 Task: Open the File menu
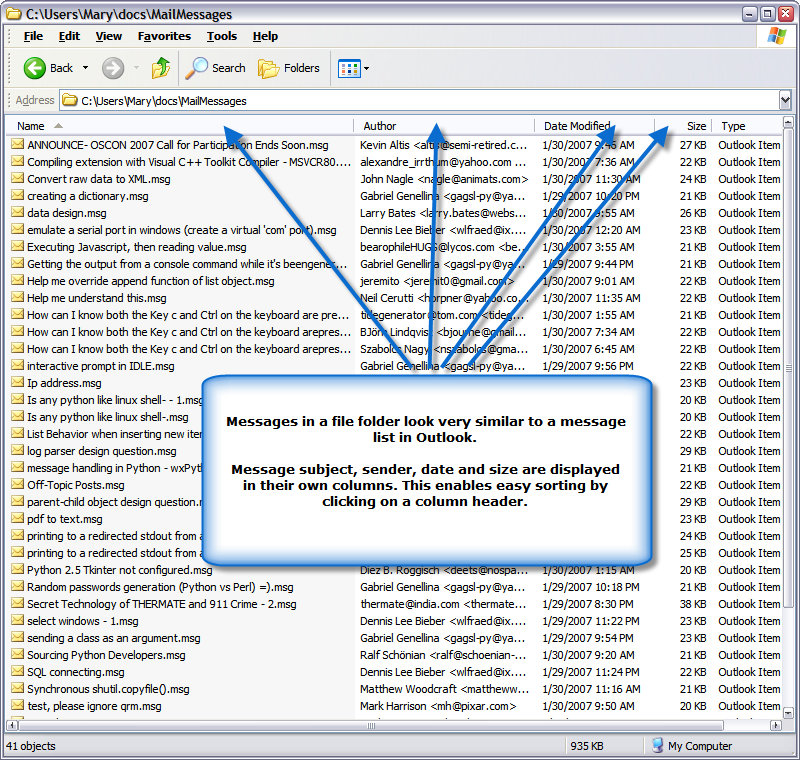[33, 36]
